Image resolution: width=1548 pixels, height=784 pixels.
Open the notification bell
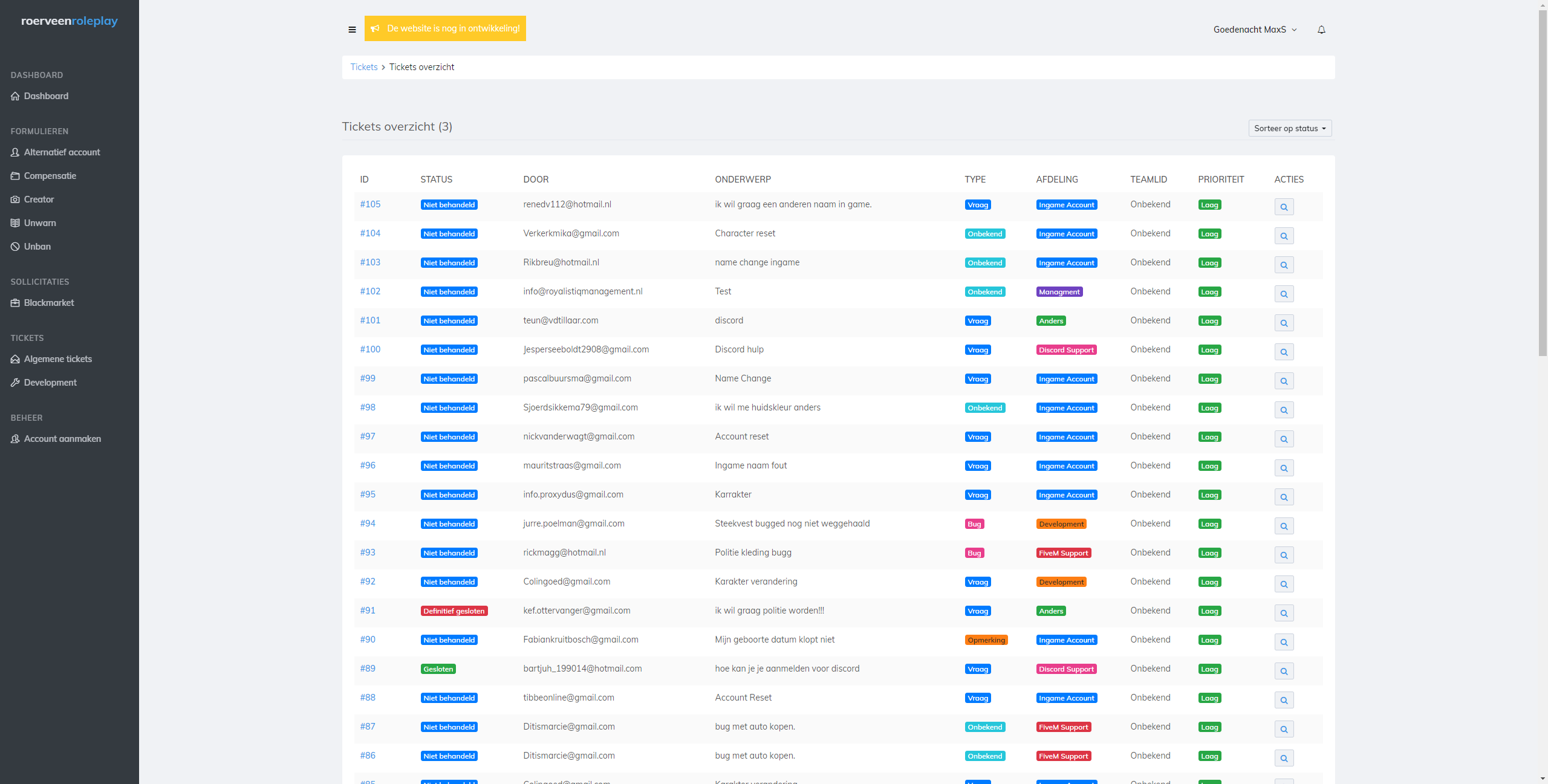(x=1321, y=30)
